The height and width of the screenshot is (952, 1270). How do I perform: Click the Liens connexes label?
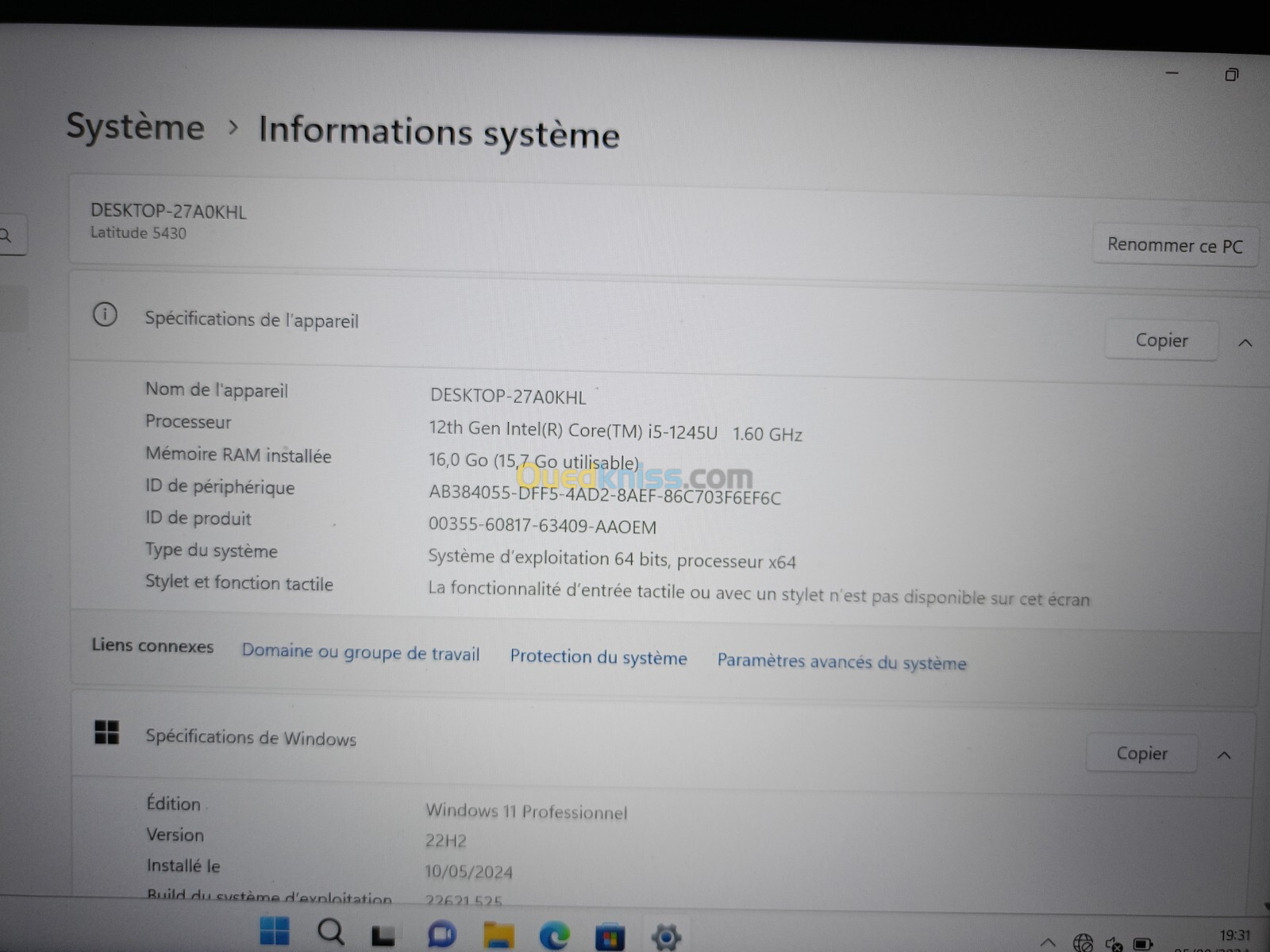click(152, 646)
